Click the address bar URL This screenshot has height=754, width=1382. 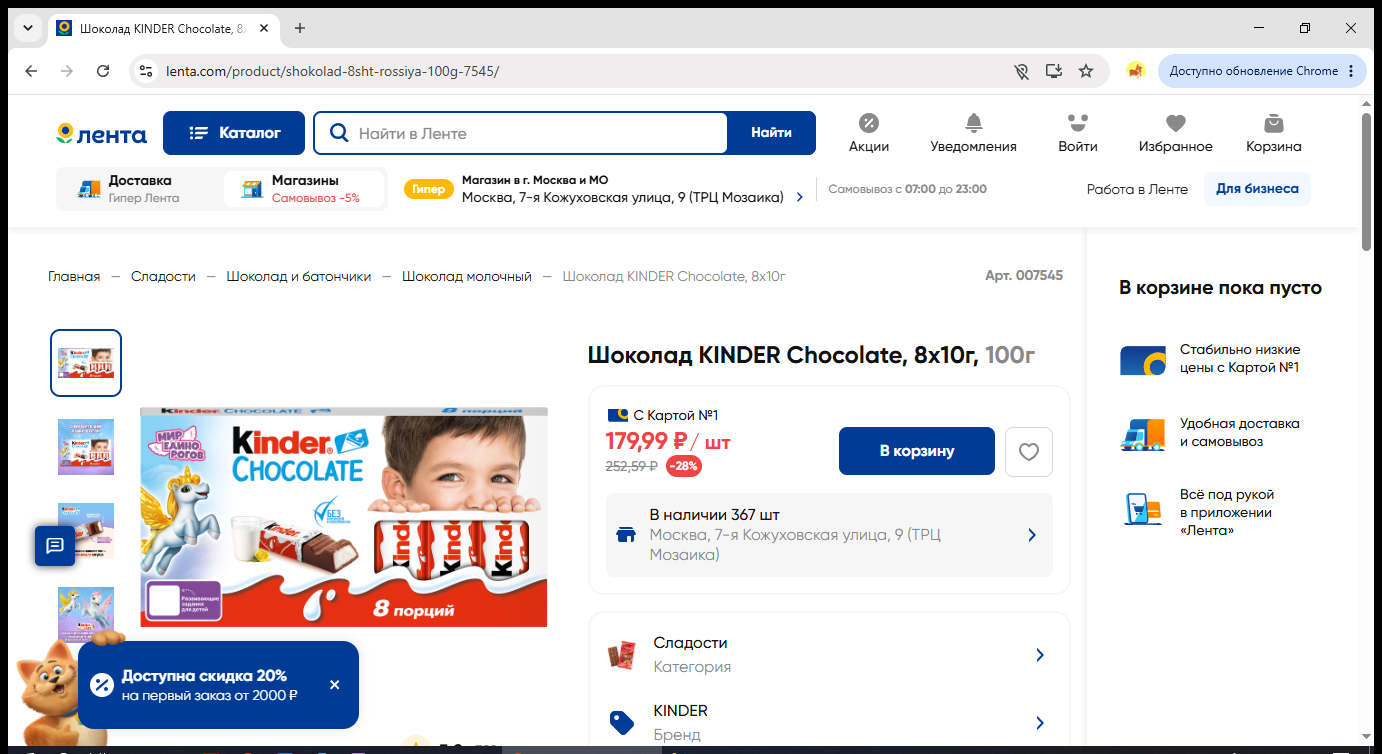click(332, 71)
